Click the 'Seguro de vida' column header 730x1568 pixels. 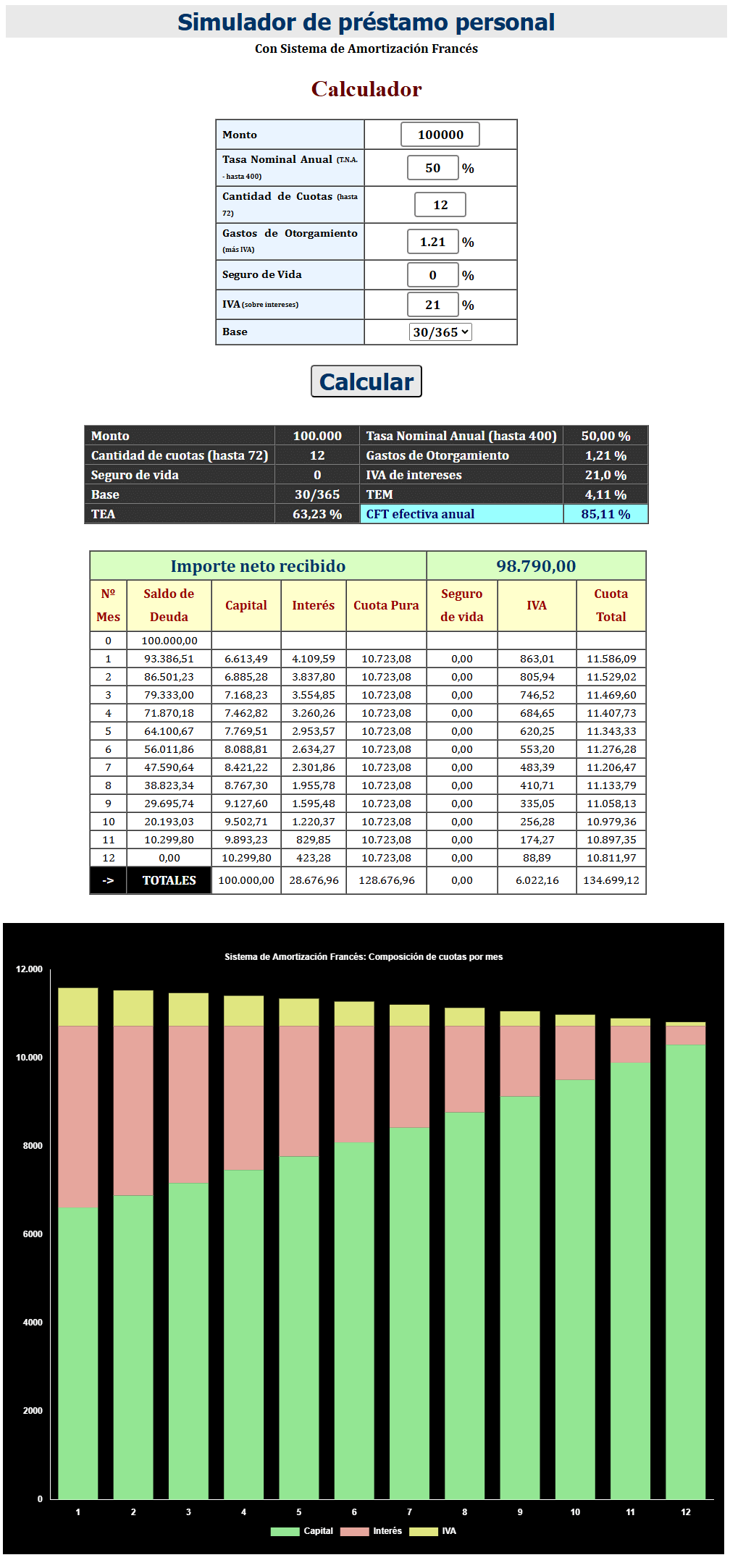461,605
